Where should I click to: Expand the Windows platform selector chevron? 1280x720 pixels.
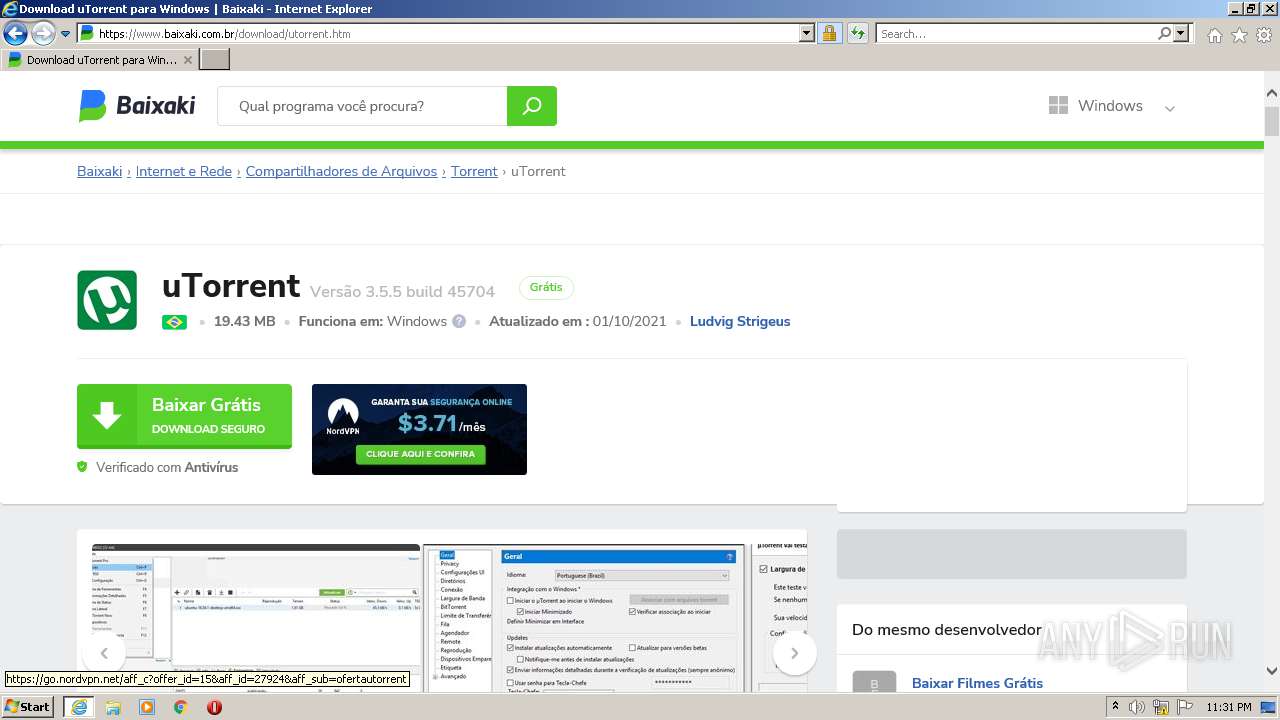pos(1169,108)
